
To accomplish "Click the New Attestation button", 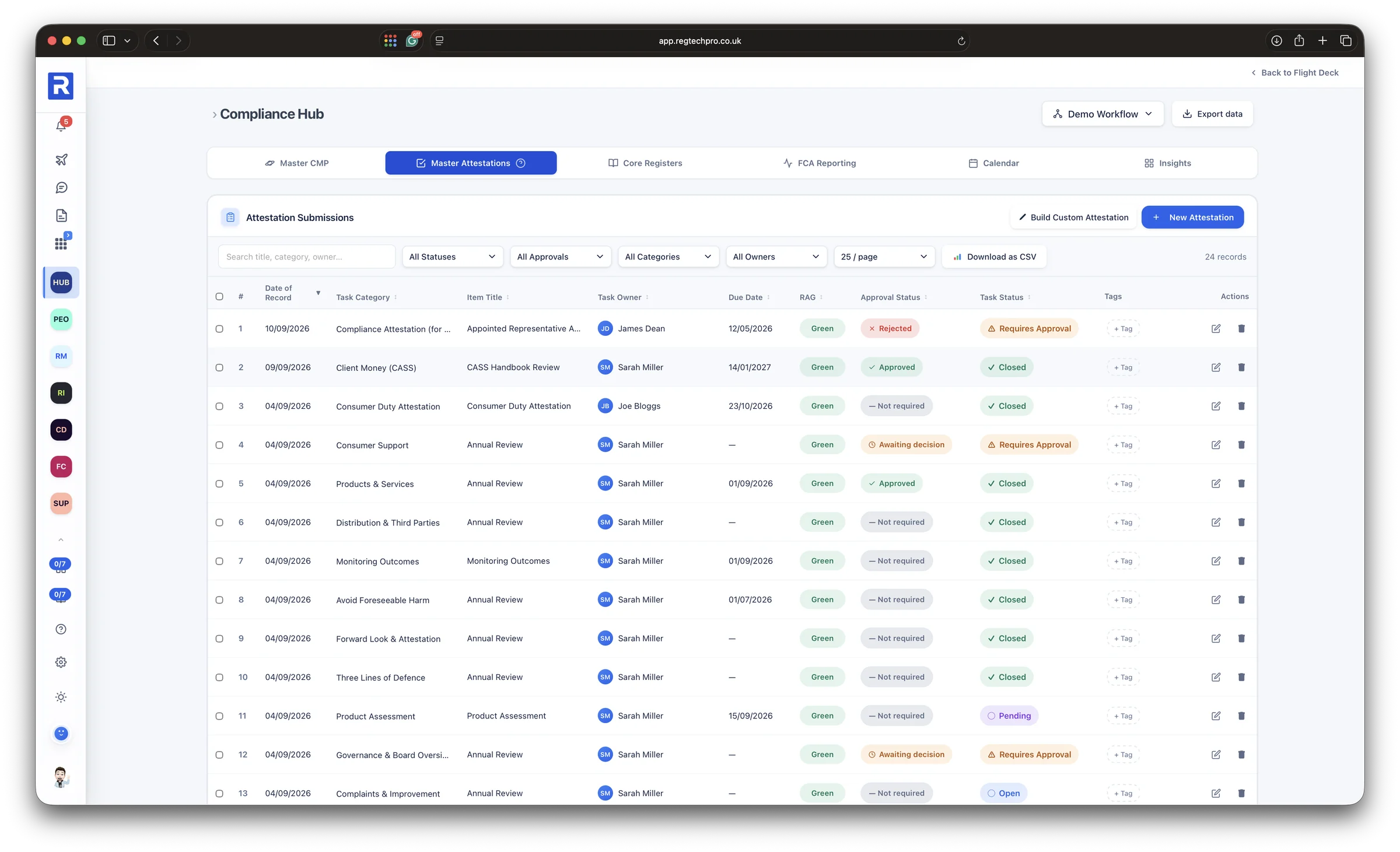I will point(1192,218).
